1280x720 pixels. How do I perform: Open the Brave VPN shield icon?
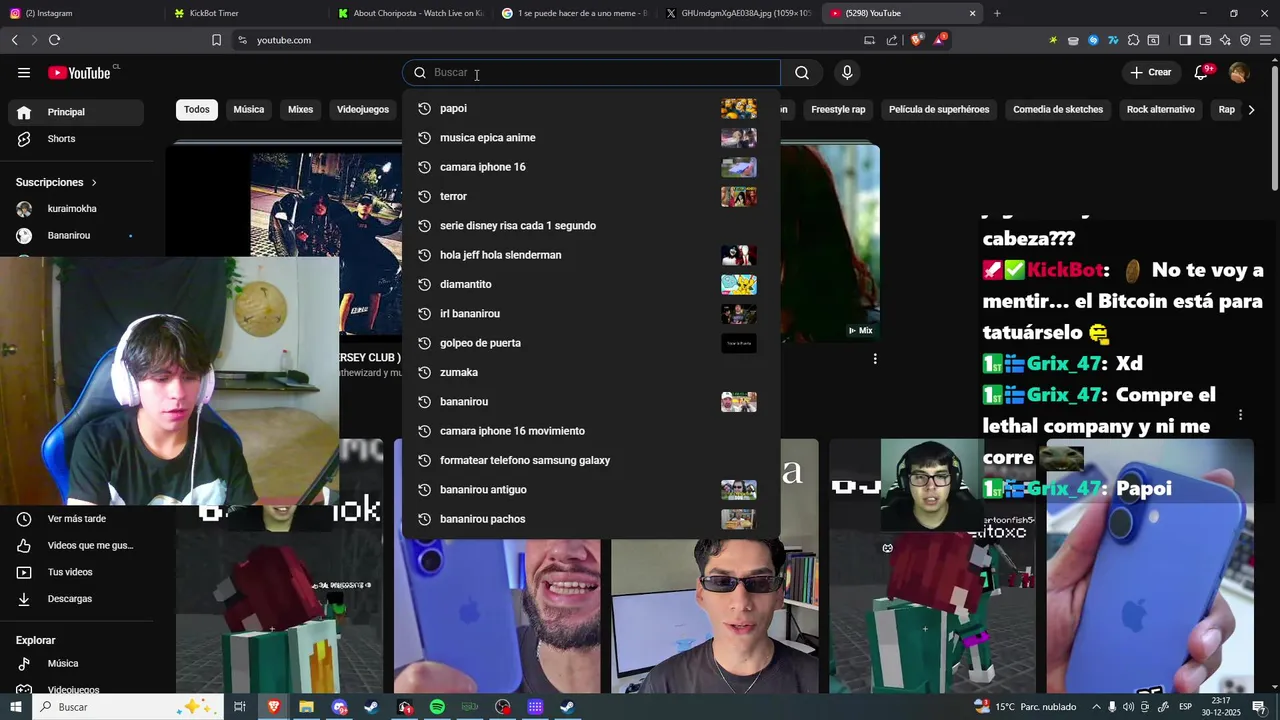(1245, 40)
